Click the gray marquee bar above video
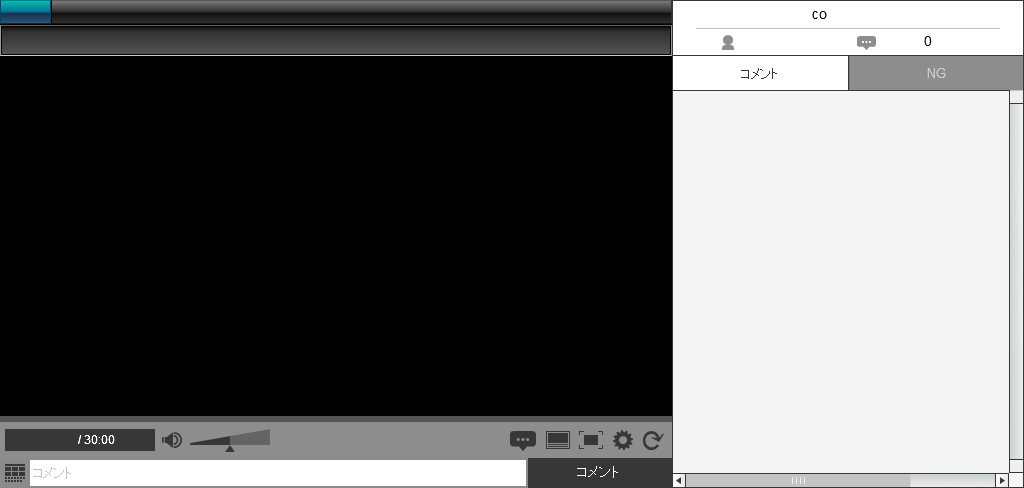The image size is (1024, 488). 336,41
